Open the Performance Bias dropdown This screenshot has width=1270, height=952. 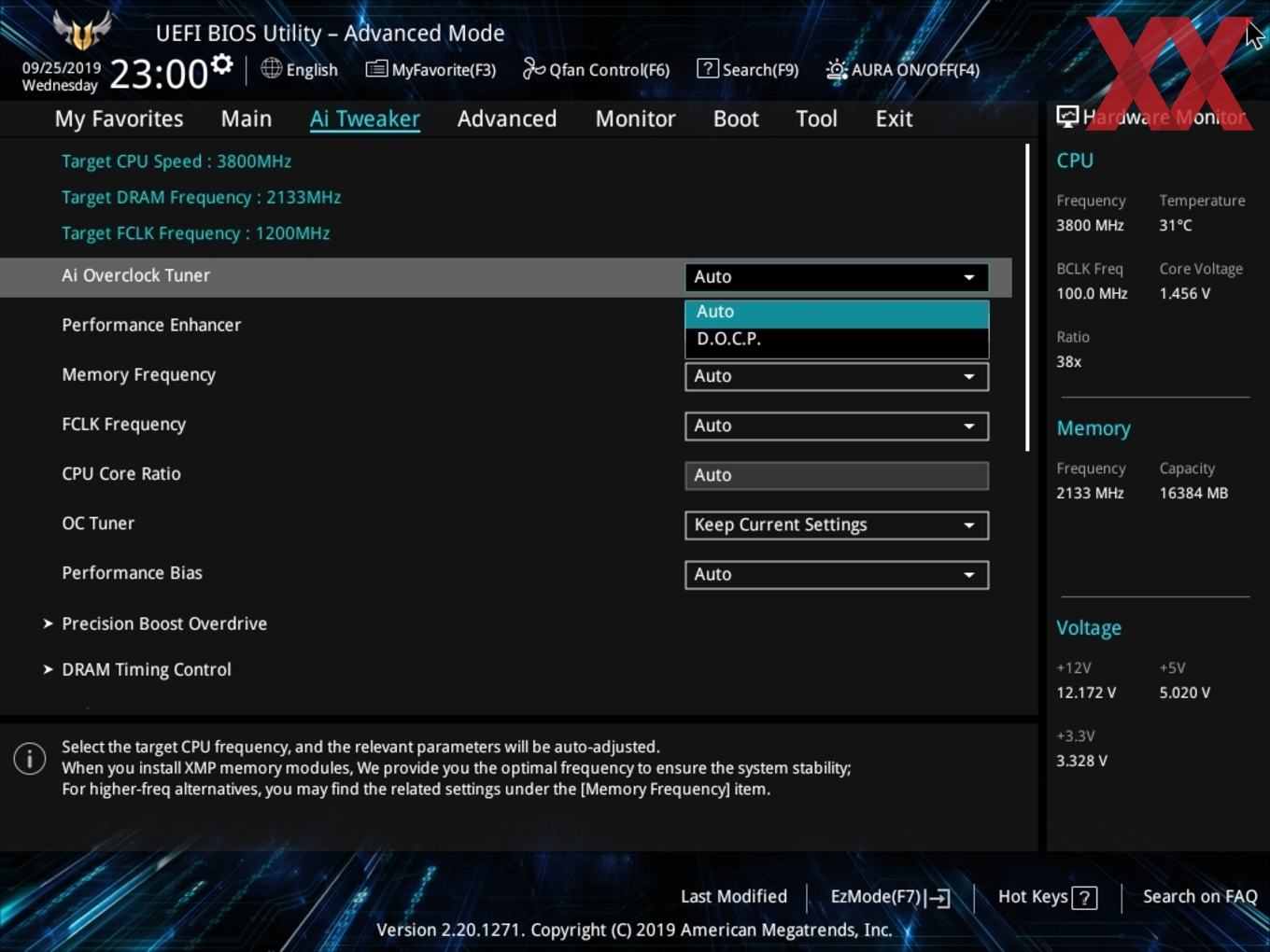pos(837,574)
